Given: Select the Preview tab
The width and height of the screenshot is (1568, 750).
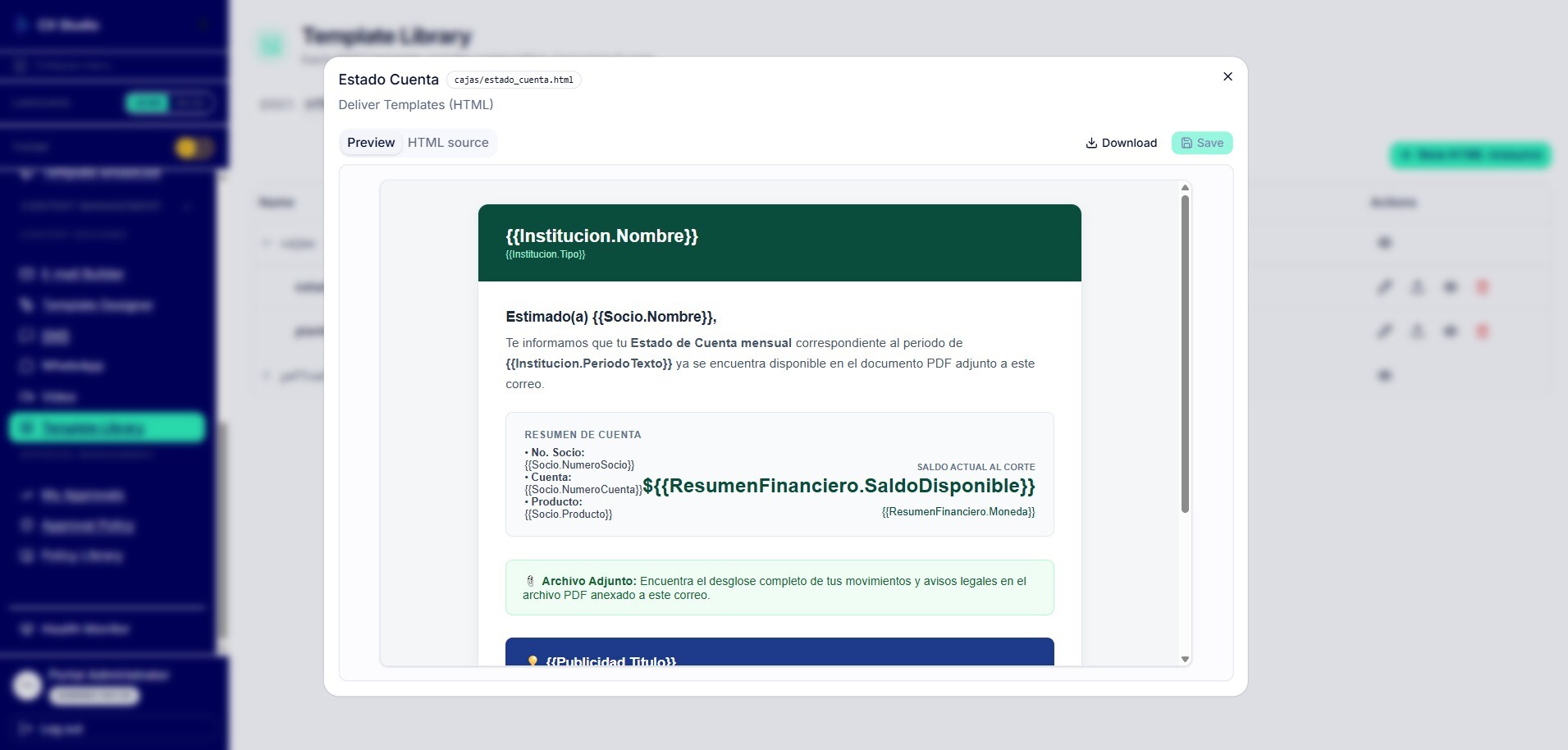Looking at the screenshot, I should tap(371, 143).
